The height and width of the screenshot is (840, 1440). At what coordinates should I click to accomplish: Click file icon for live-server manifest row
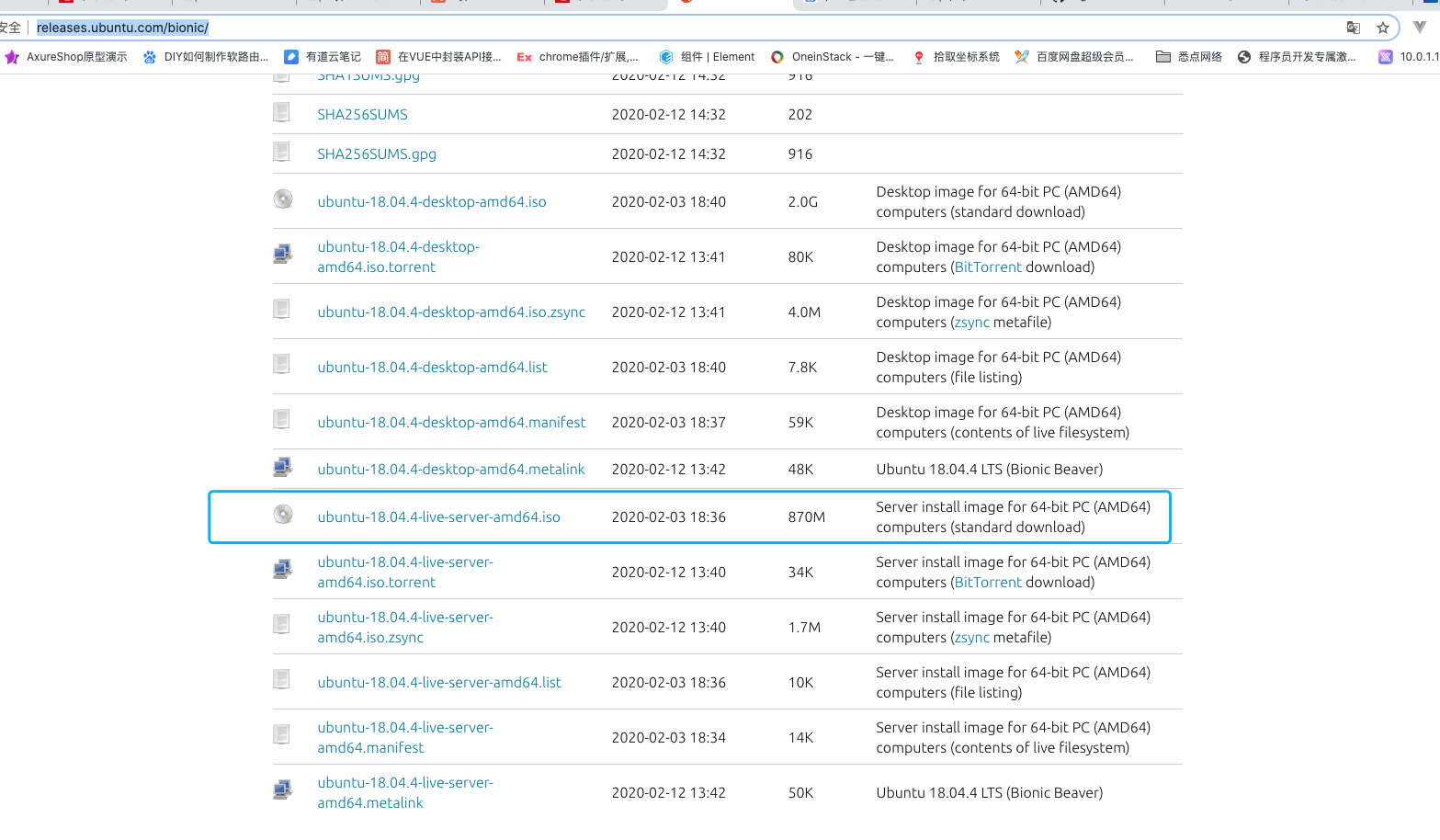point(282,735)
